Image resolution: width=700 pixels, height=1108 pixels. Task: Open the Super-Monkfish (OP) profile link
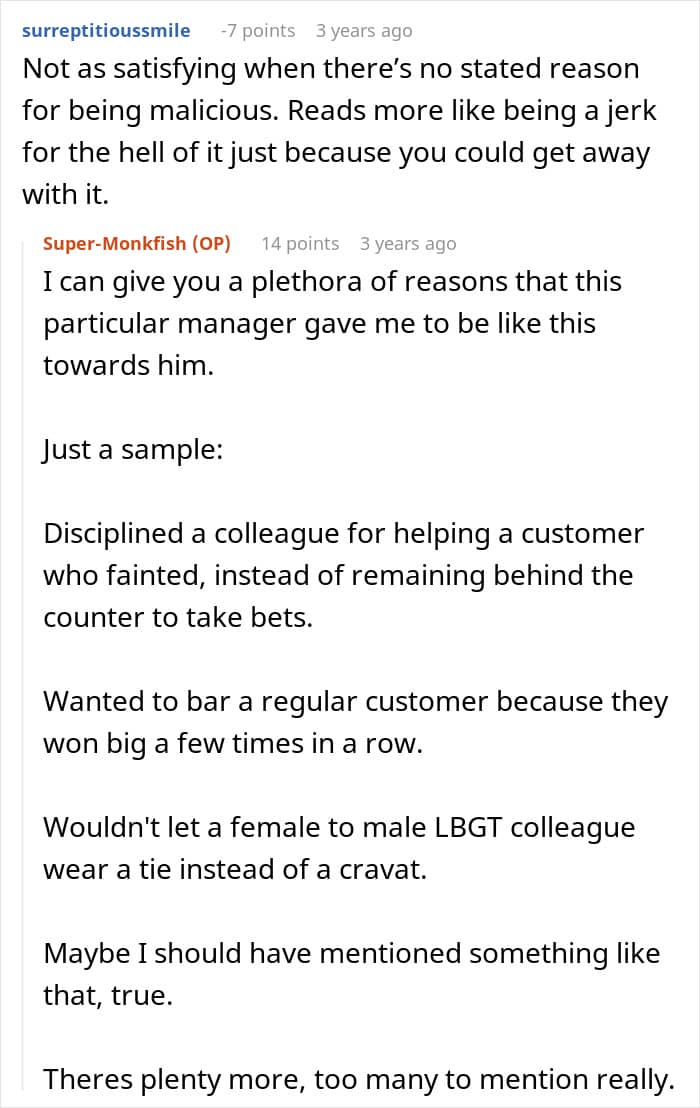coord(137,244)
